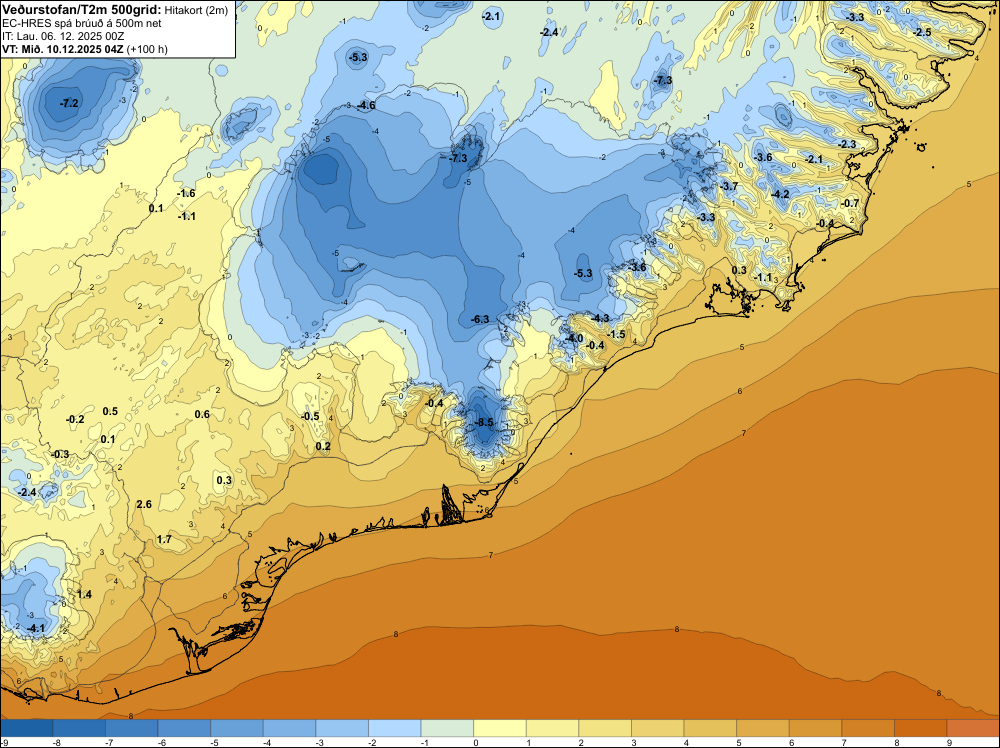This screenshot has width=1000, height=748.
Task: Select legend swatch between 8 and 9
Action: pyautogui.click(x=921, y=728)
